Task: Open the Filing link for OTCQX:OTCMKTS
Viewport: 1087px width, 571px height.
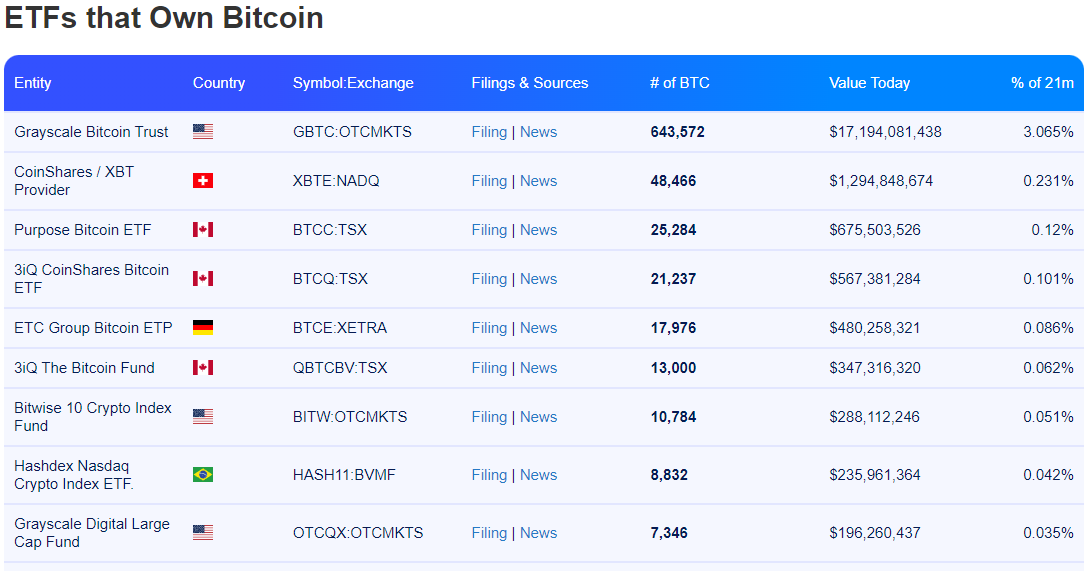Action: (489, 533)
